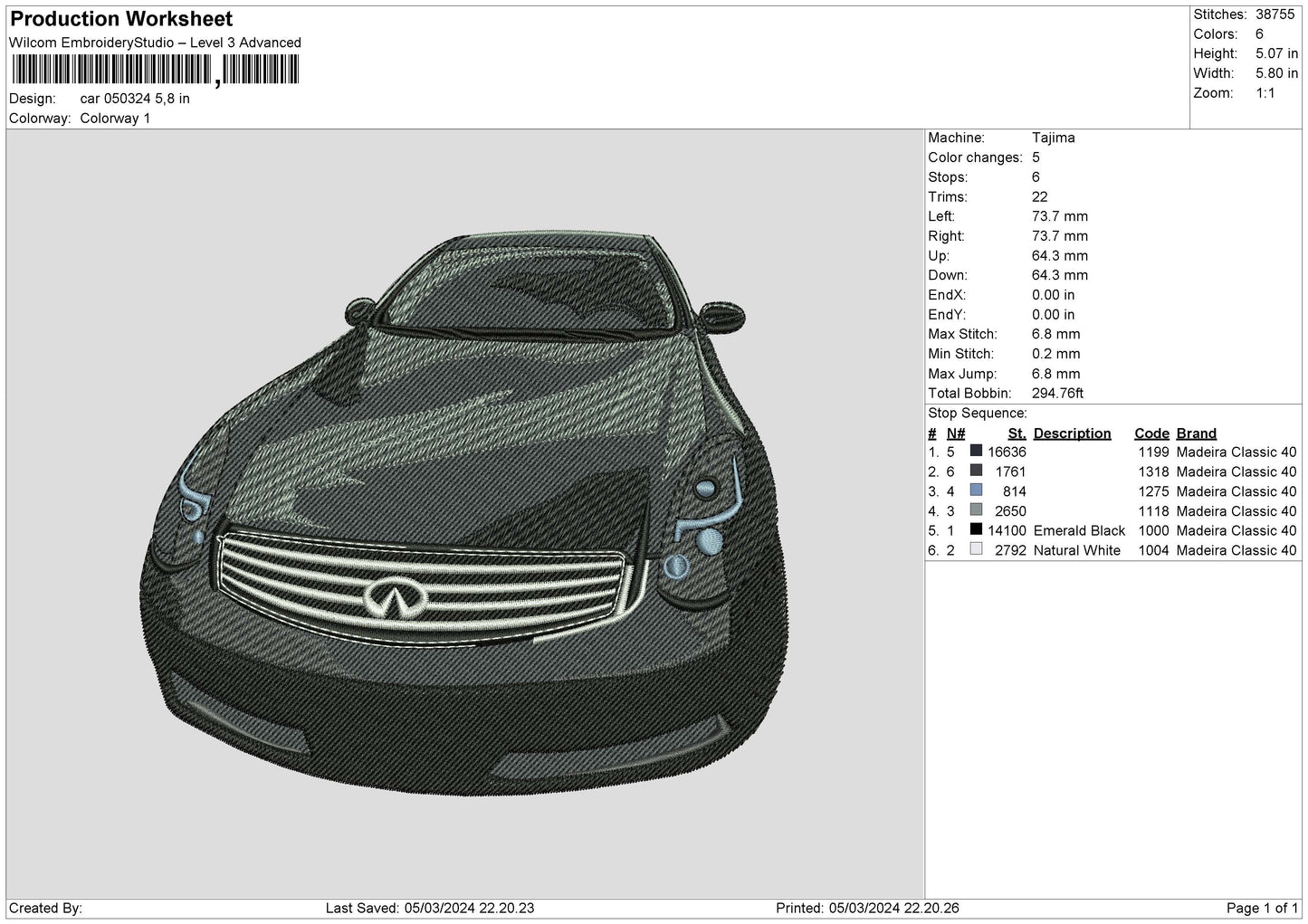1308x924 pixels.
Task: Click the Total Bobbin value '294.76ft'
Action: [x=1057, y=394]
